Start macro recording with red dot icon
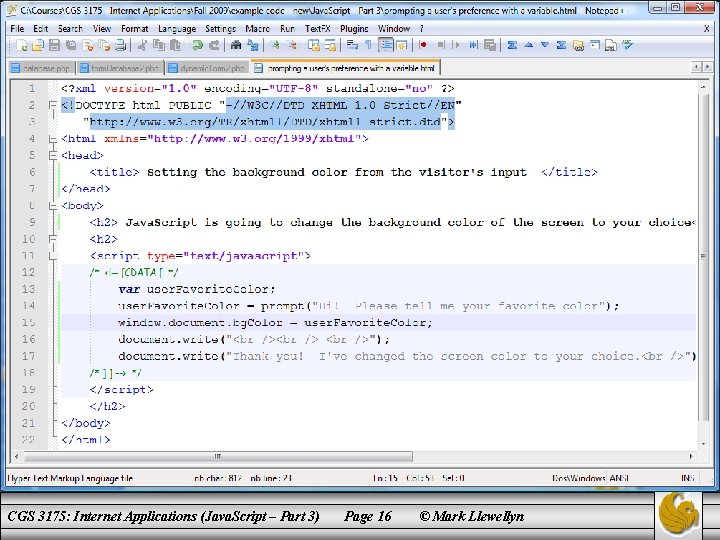 pos(424,45)
